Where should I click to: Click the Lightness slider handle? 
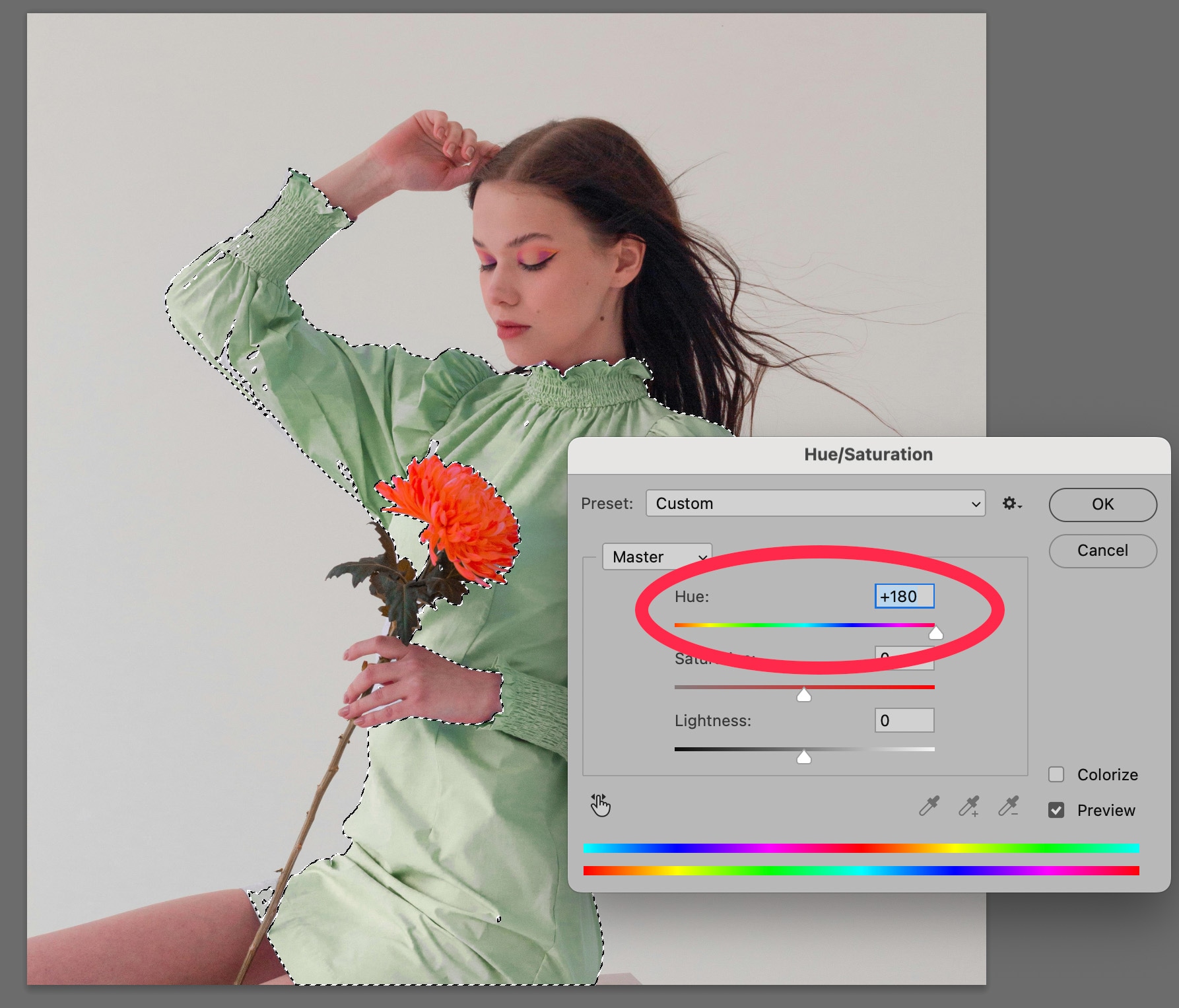click(803, 757)
